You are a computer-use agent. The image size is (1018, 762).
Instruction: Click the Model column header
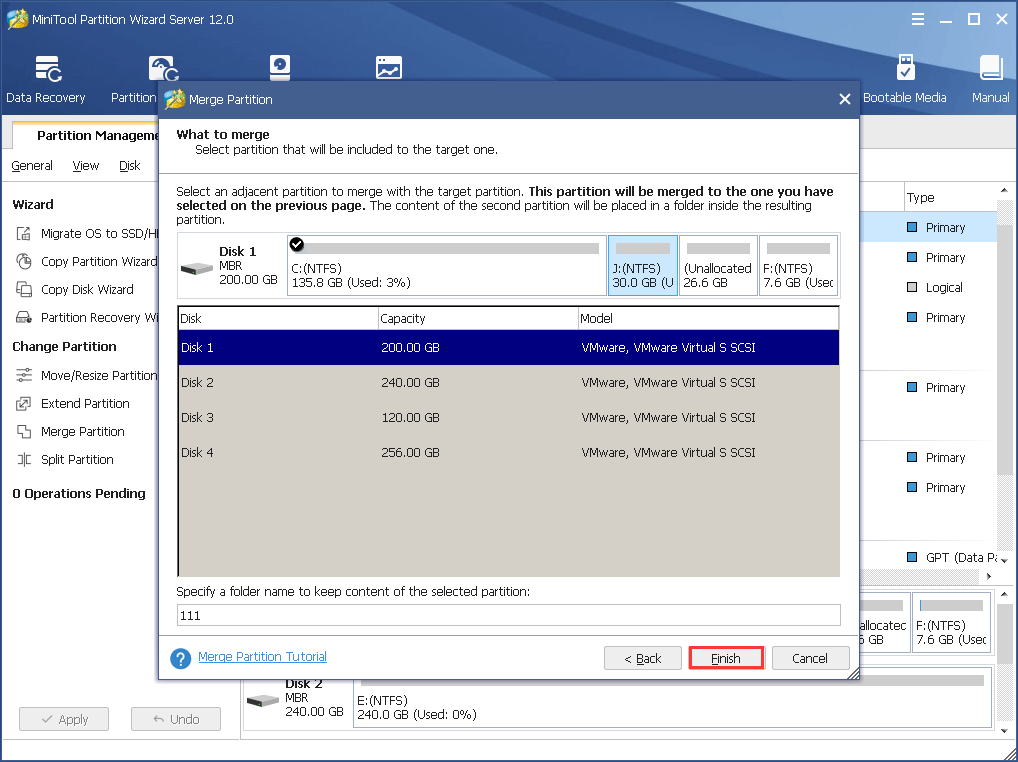click(708, 318)
